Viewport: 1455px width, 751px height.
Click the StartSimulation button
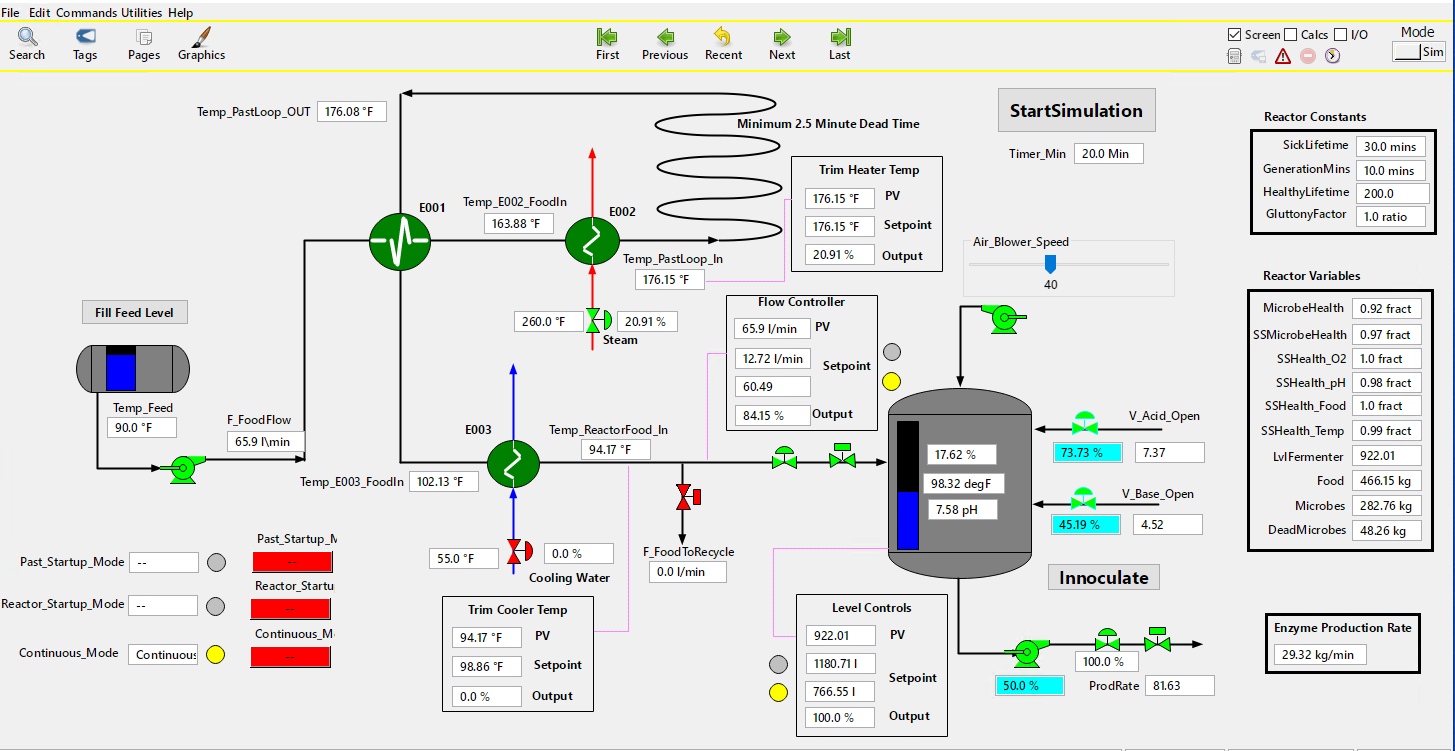1076,111
